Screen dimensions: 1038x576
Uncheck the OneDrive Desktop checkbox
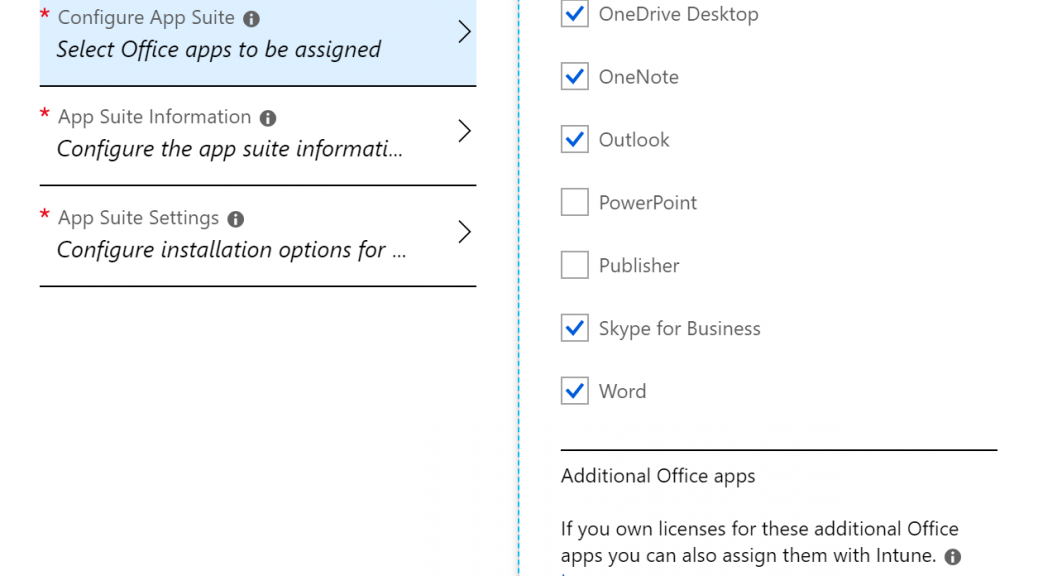click(x=575, y=13)
